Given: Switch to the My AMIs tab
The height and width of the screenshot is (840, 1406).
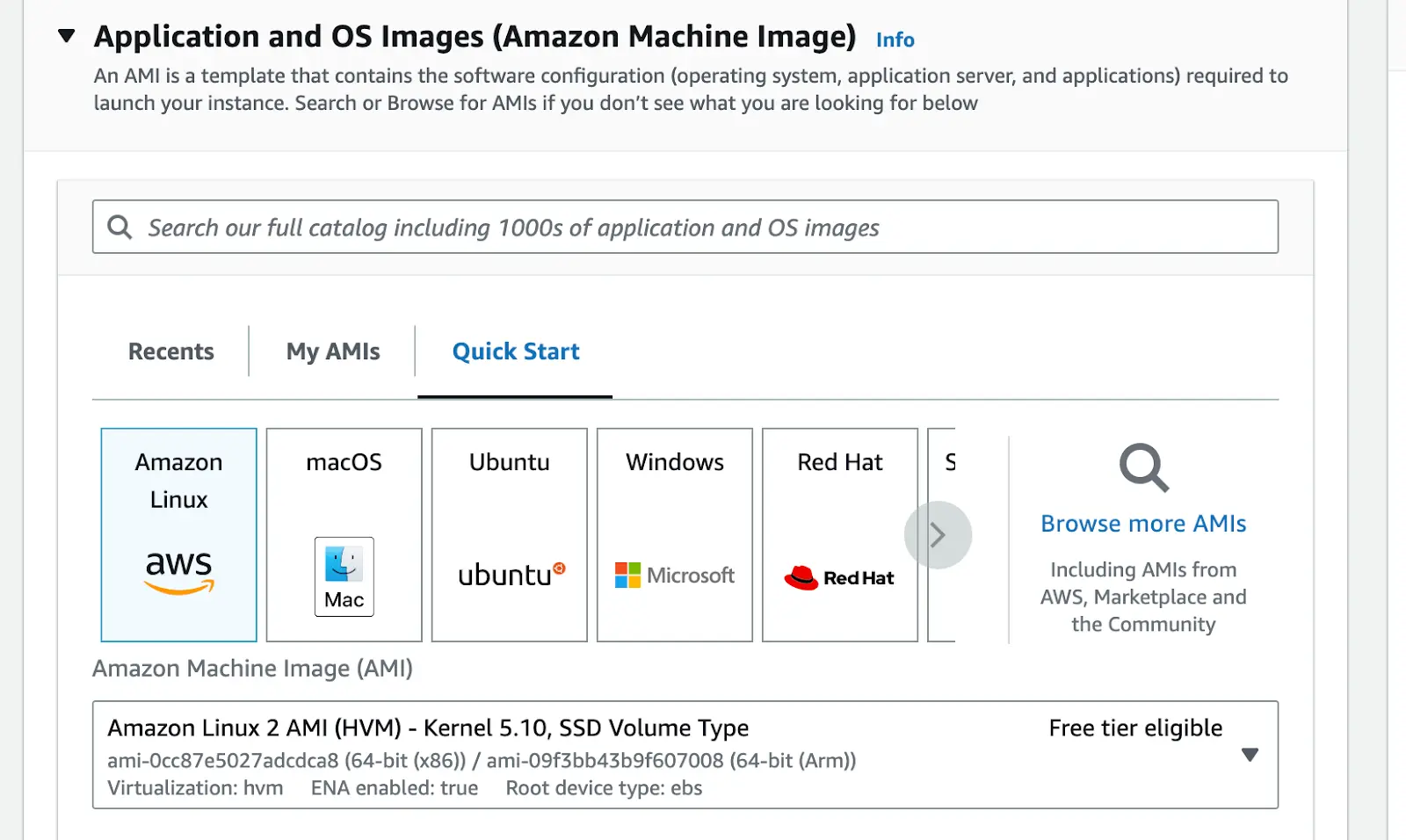Looking at the screenshot, I should 333,351.
